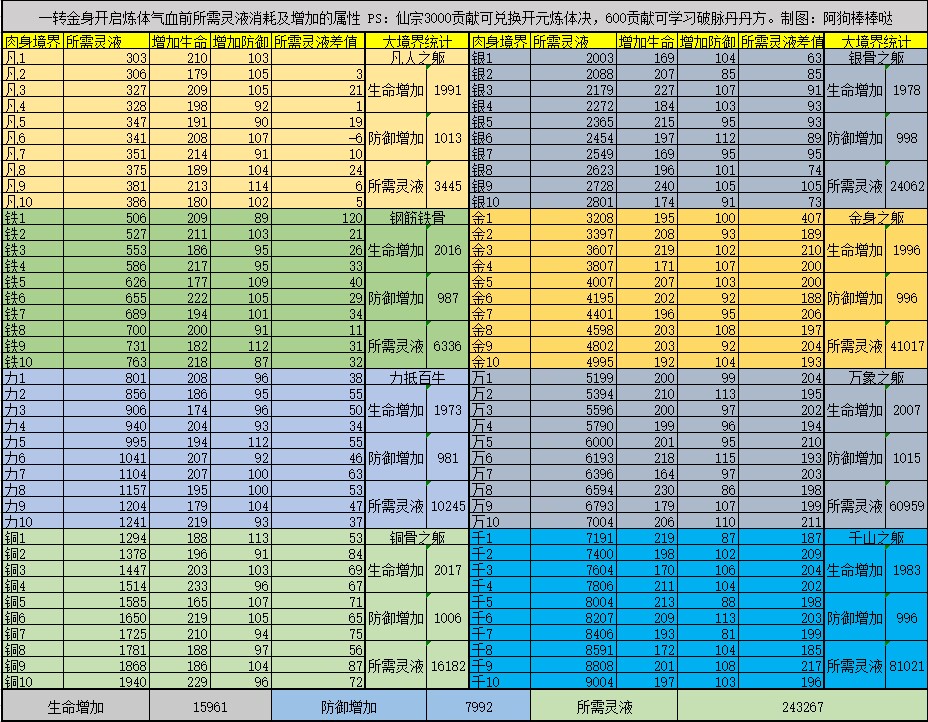
Task: Click the 力抵百牛 header cell
Action: (417, 378)
